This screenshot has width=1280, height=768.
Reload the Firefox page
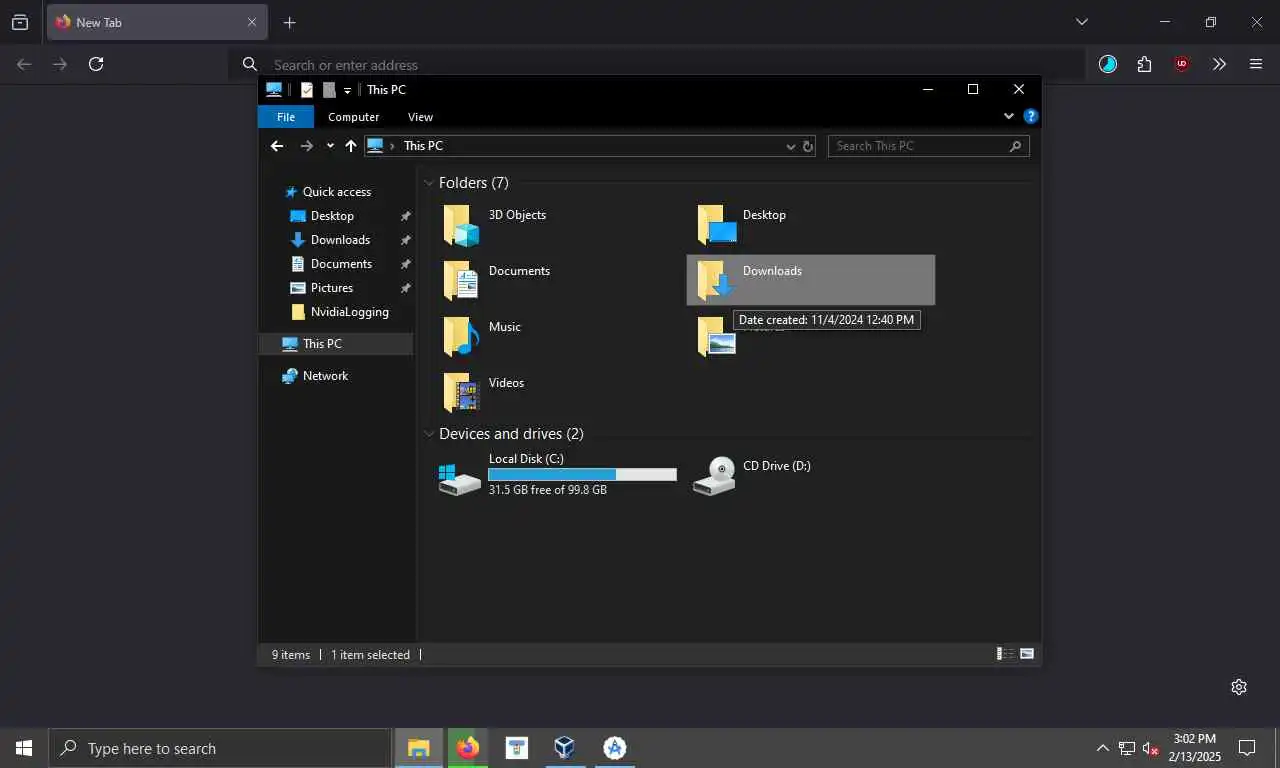coord(96,64)
